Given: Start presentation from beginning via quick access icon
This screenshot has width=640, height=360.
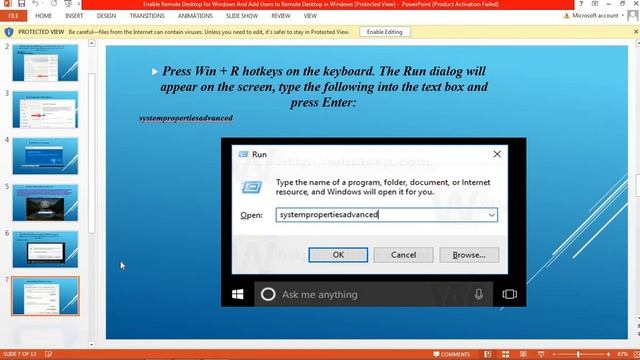Looking at the screenshot, I should [68, 4].
